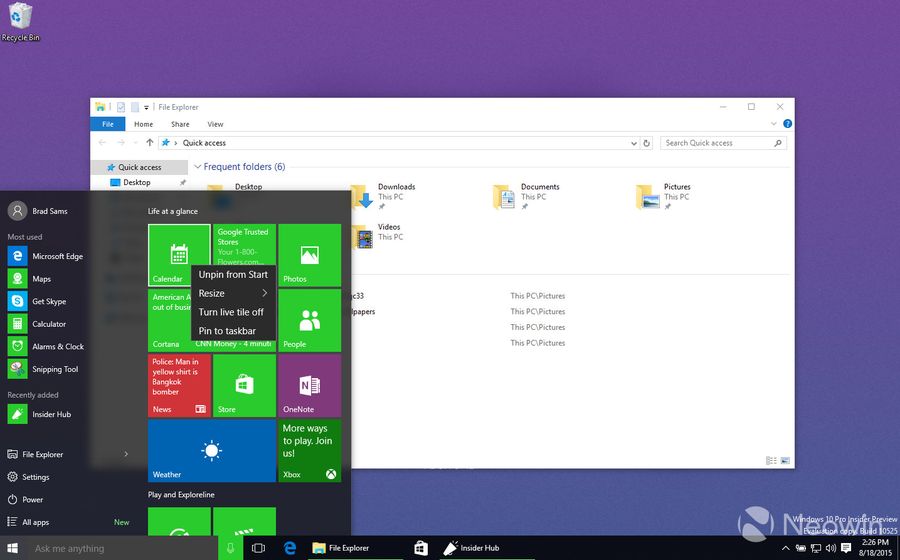Screen dimensions: 900x560
Task: Click Cortana microphone icon
Action: pos(231,548)
